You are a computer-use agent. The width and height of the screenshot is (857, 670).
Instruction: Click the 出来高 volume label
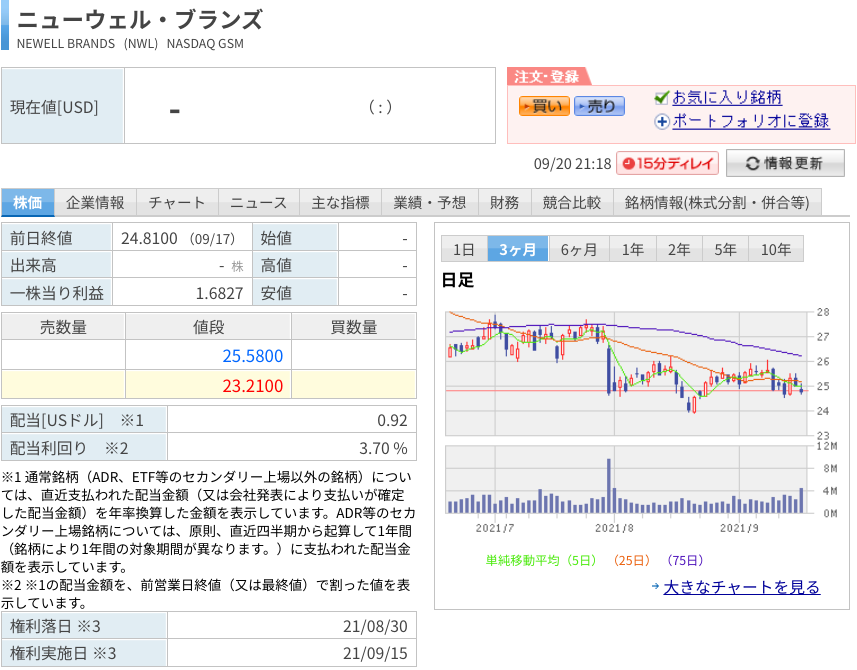(33, 266)
